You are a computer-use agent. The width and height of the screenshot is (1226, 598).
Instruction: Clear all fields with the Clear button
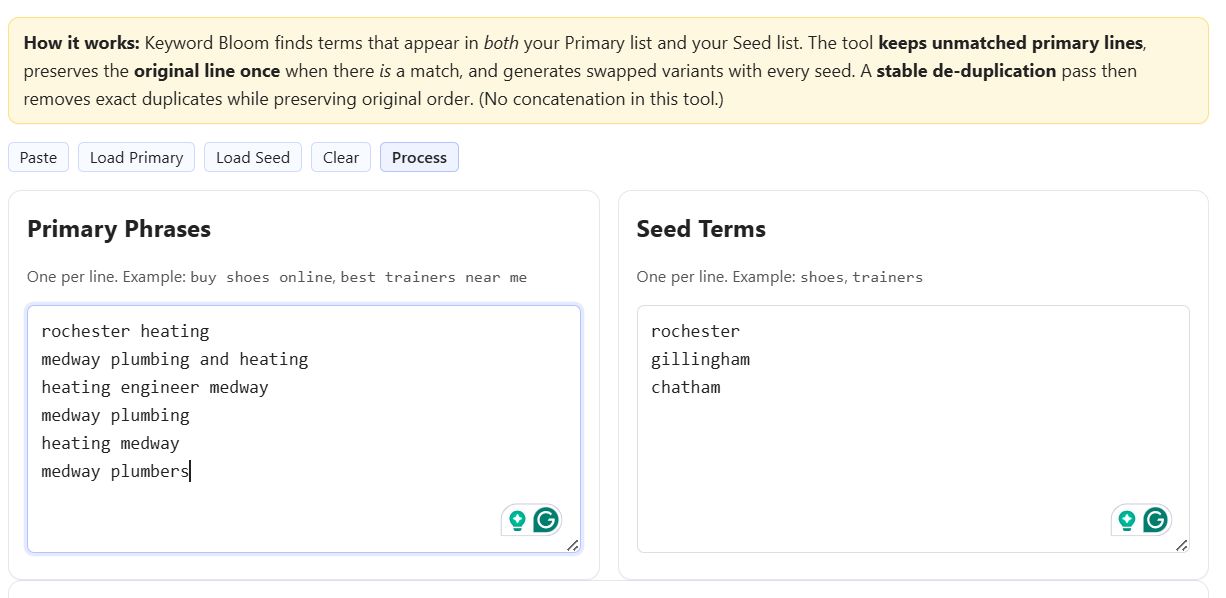coord(341,157)
